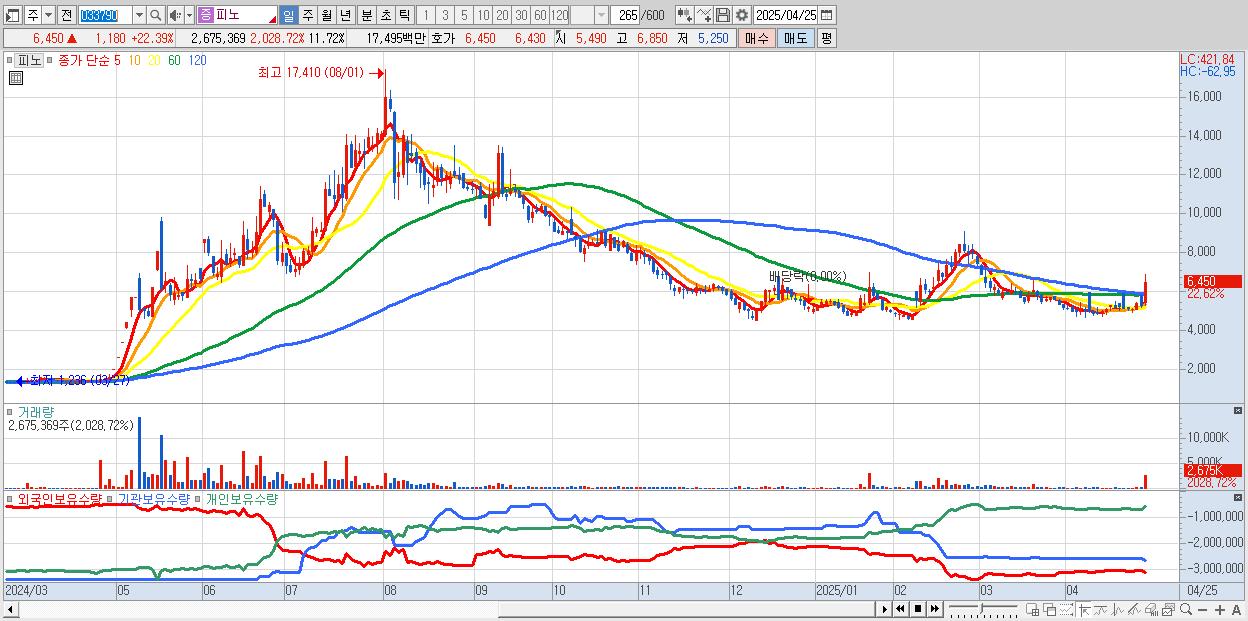Click the horizontal scrollbar right arrow

[x=884, y=609]
